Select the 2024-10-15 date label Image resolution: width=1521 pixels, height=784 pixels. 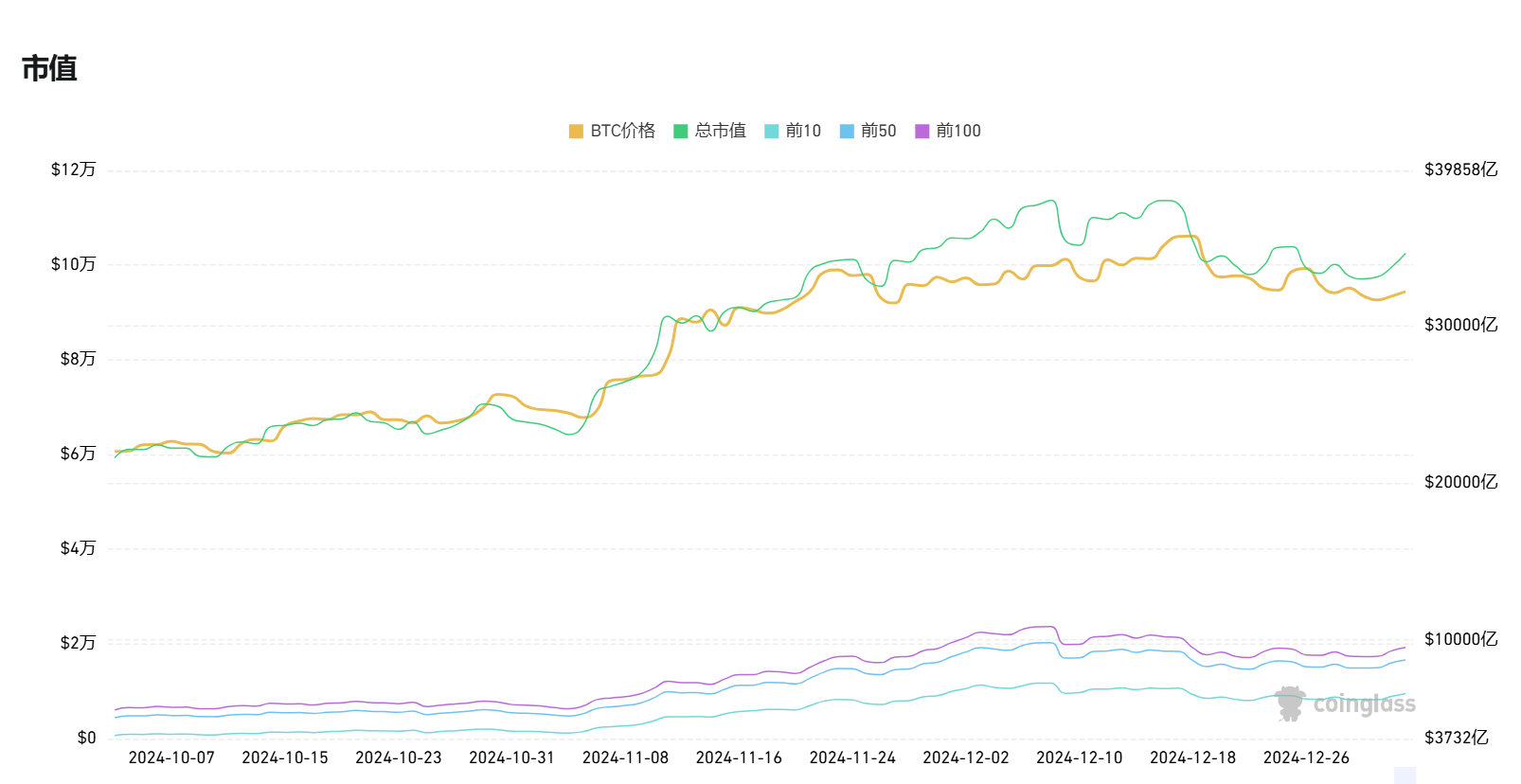click(285, 757)
